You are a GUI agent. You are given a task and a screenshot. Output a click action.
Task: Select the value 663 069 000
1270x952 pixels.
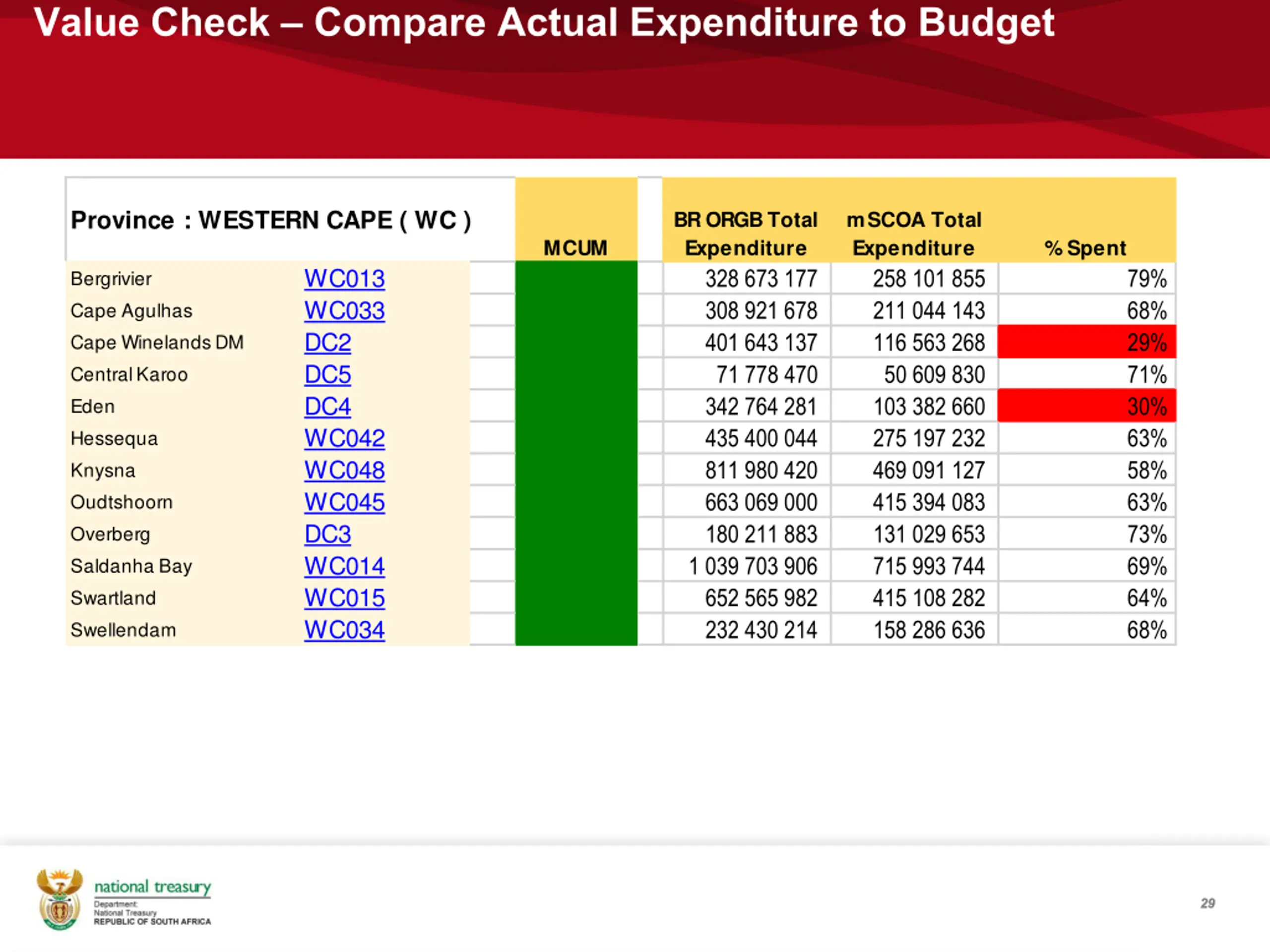tap(762, 503)
